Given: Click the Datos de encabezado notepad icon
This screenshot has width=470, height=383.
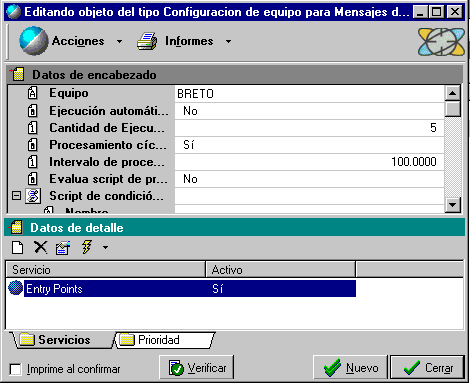Looking at the screenshot, I should (17, 74).
